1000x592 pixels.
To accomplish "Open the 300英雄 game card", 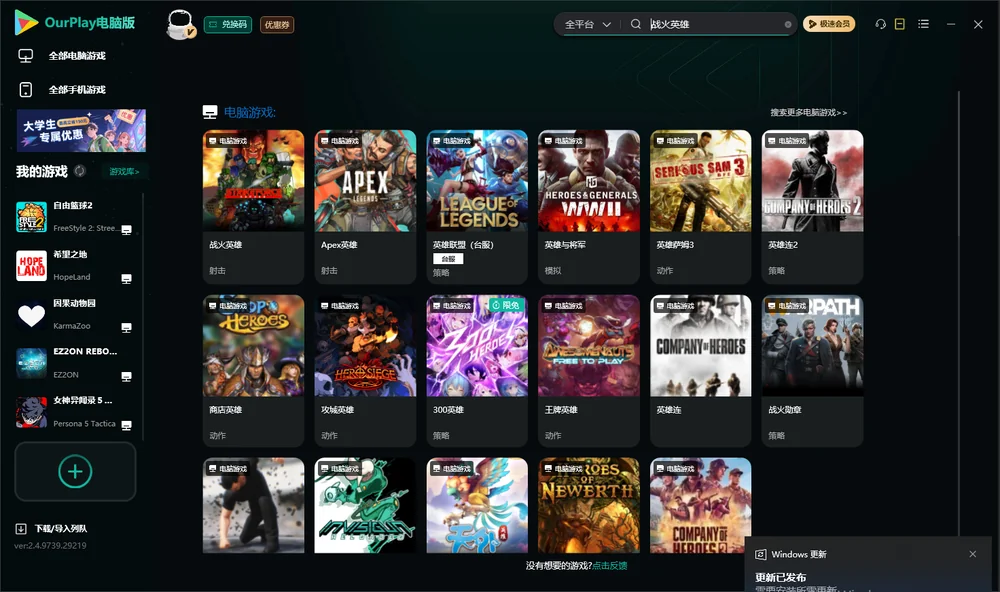I will coord(477,371).
